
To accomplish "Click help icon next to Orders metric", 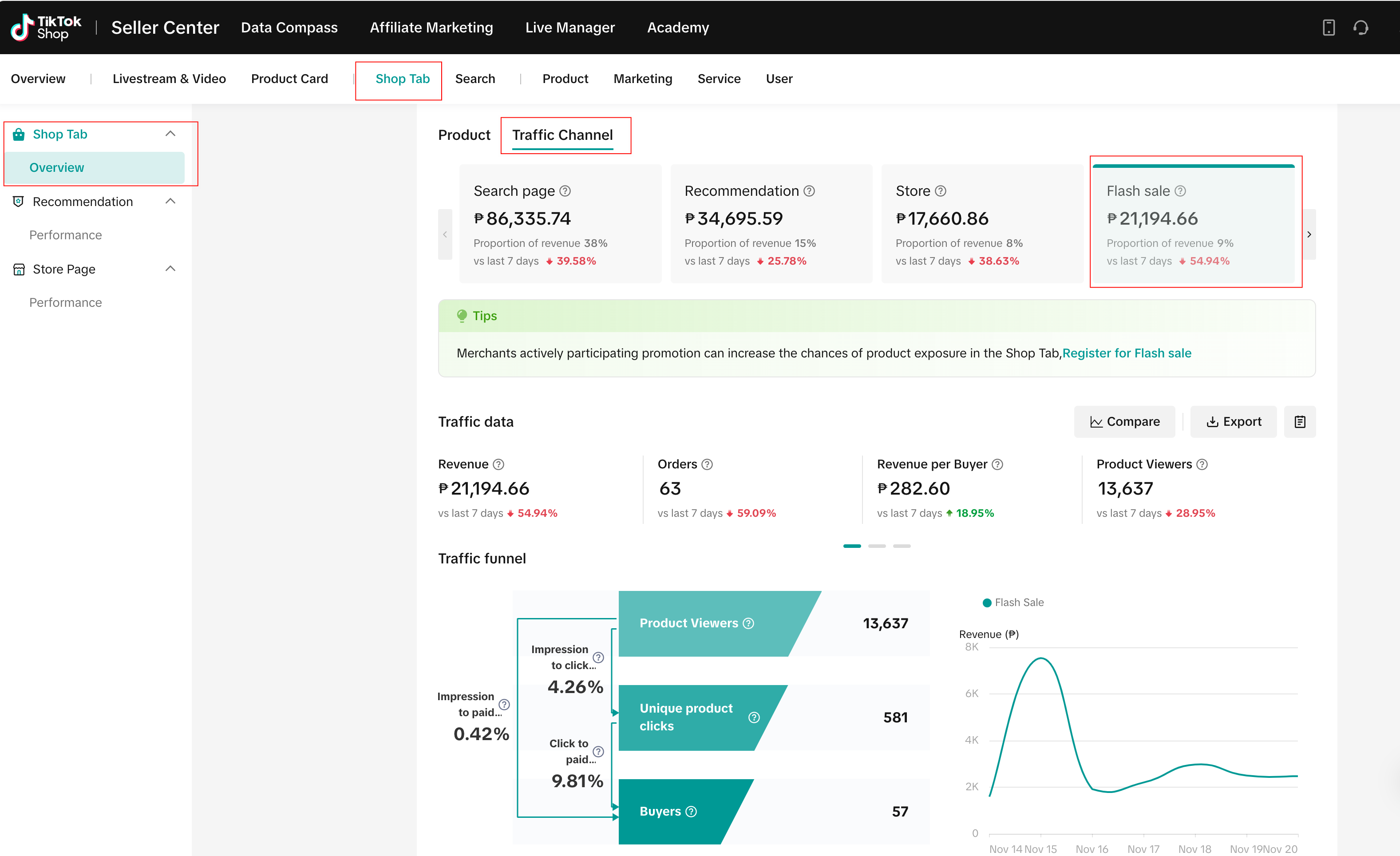I will click(707, 464).
